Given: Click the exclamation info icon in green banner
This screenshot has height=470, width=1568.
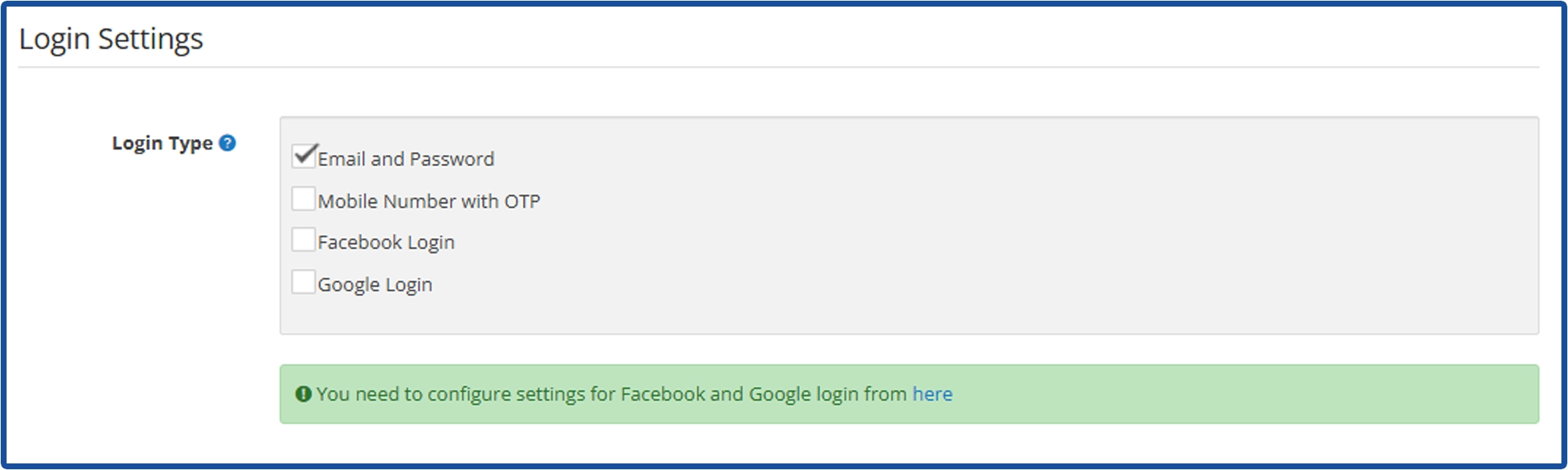Looking at the screenshot, I should coord(303,394).
